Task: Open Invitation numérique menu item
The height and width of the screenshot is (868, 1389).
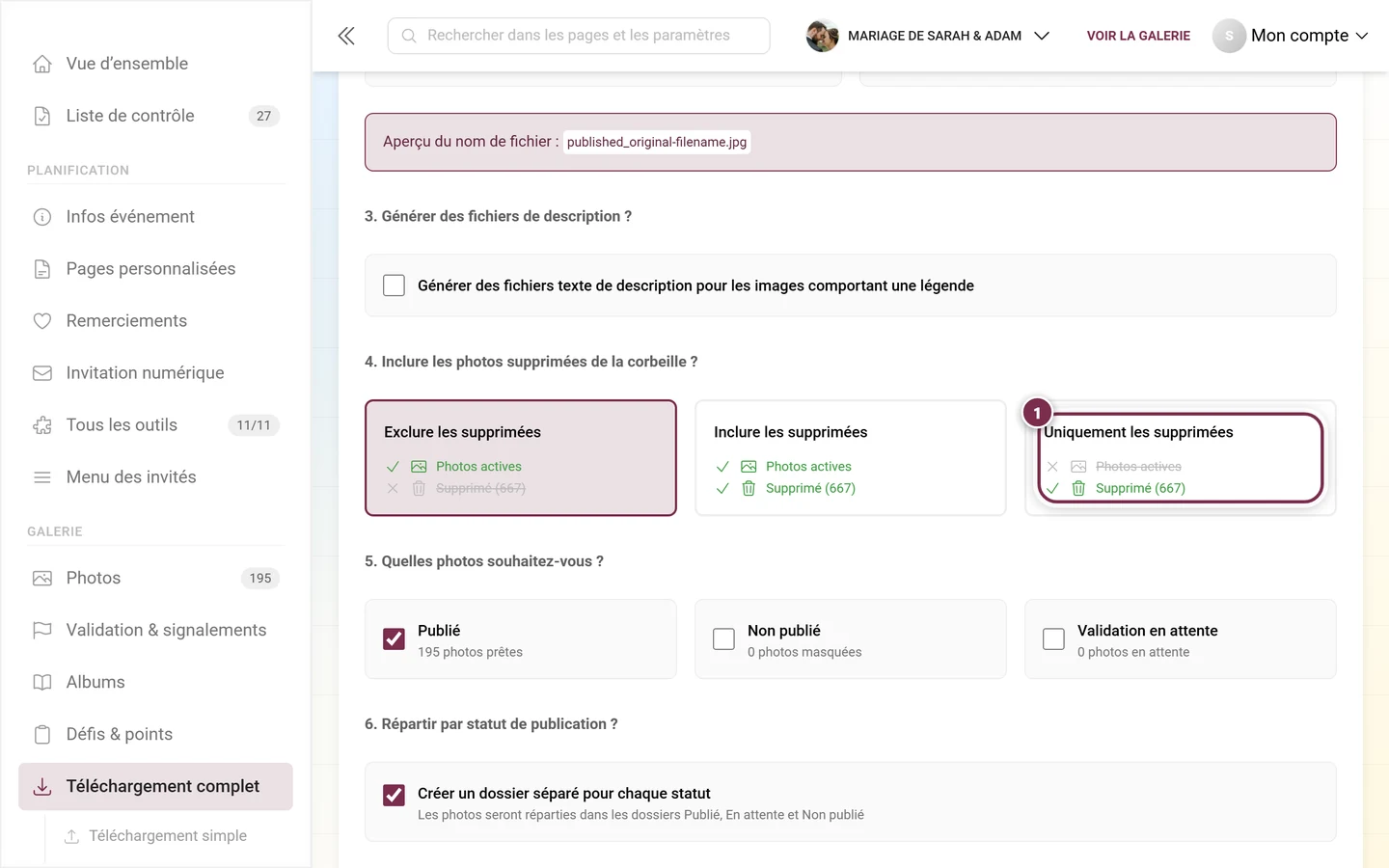Action: tap(155, 373)
